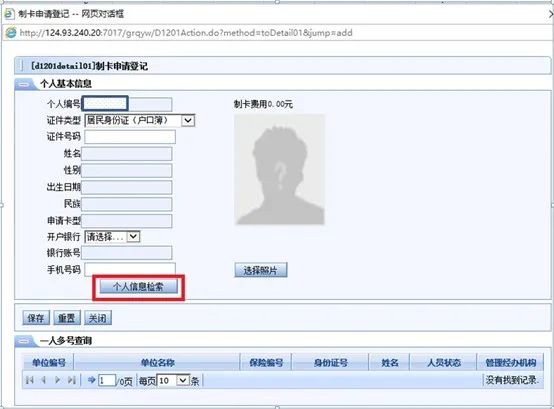Click the dialog title bar document icon
Image resolution: width=554 pixels, height=409 pixels.
point(9,14)
